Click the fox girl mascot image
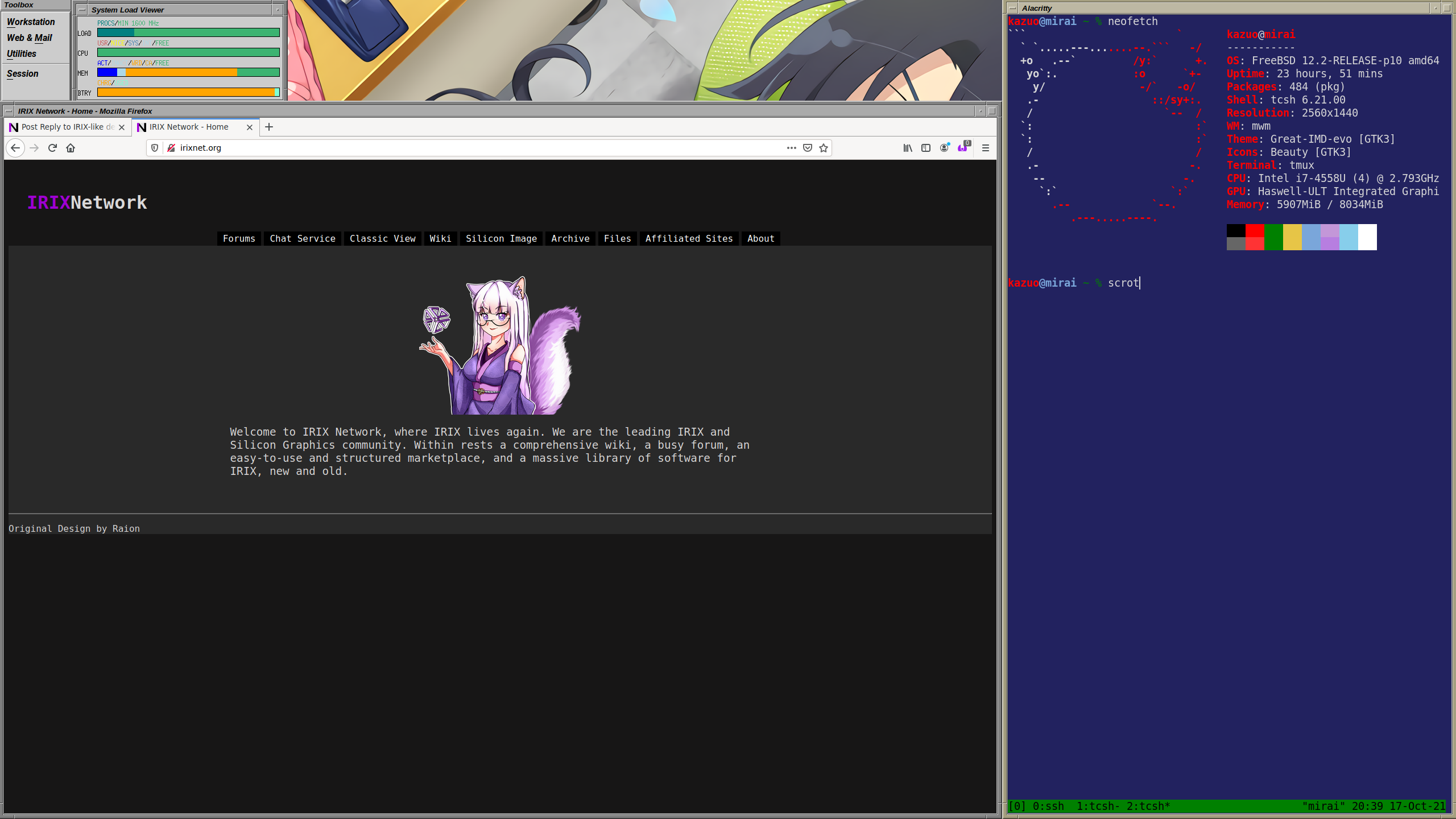This screenshot has width=1456, height=819. (500, 345)
